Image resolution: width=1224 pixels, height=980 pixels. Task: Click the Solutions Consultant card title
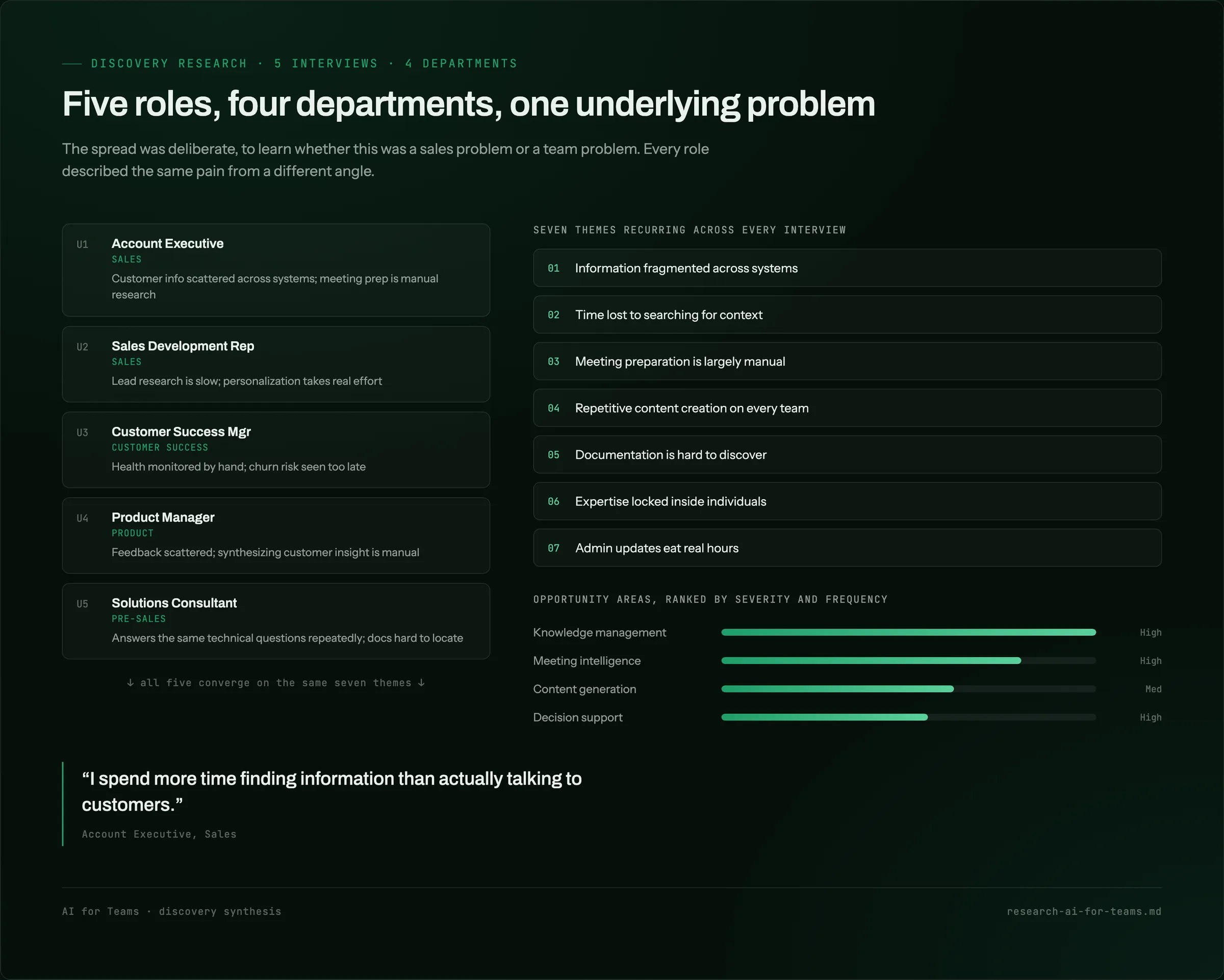pyautogui.click(x=174, y=603)
